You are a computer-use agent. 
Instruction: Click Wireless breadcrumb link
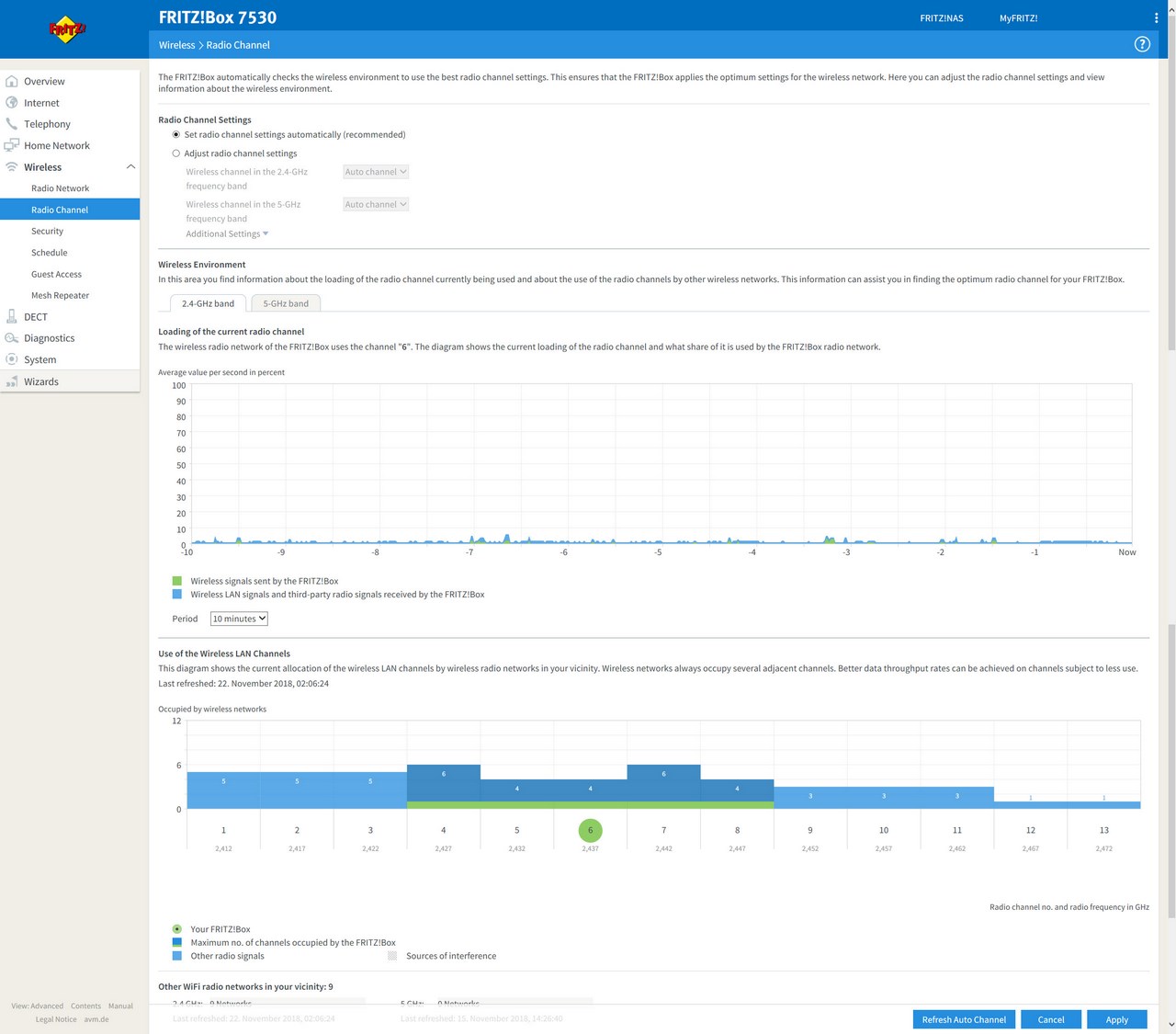pos(176,45)
